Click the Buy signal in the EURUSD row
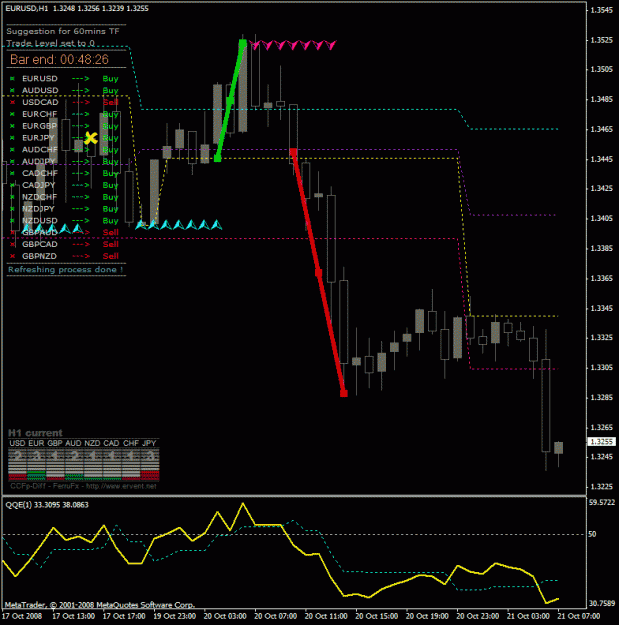The image size is (619, 625). tap(110, 79)
